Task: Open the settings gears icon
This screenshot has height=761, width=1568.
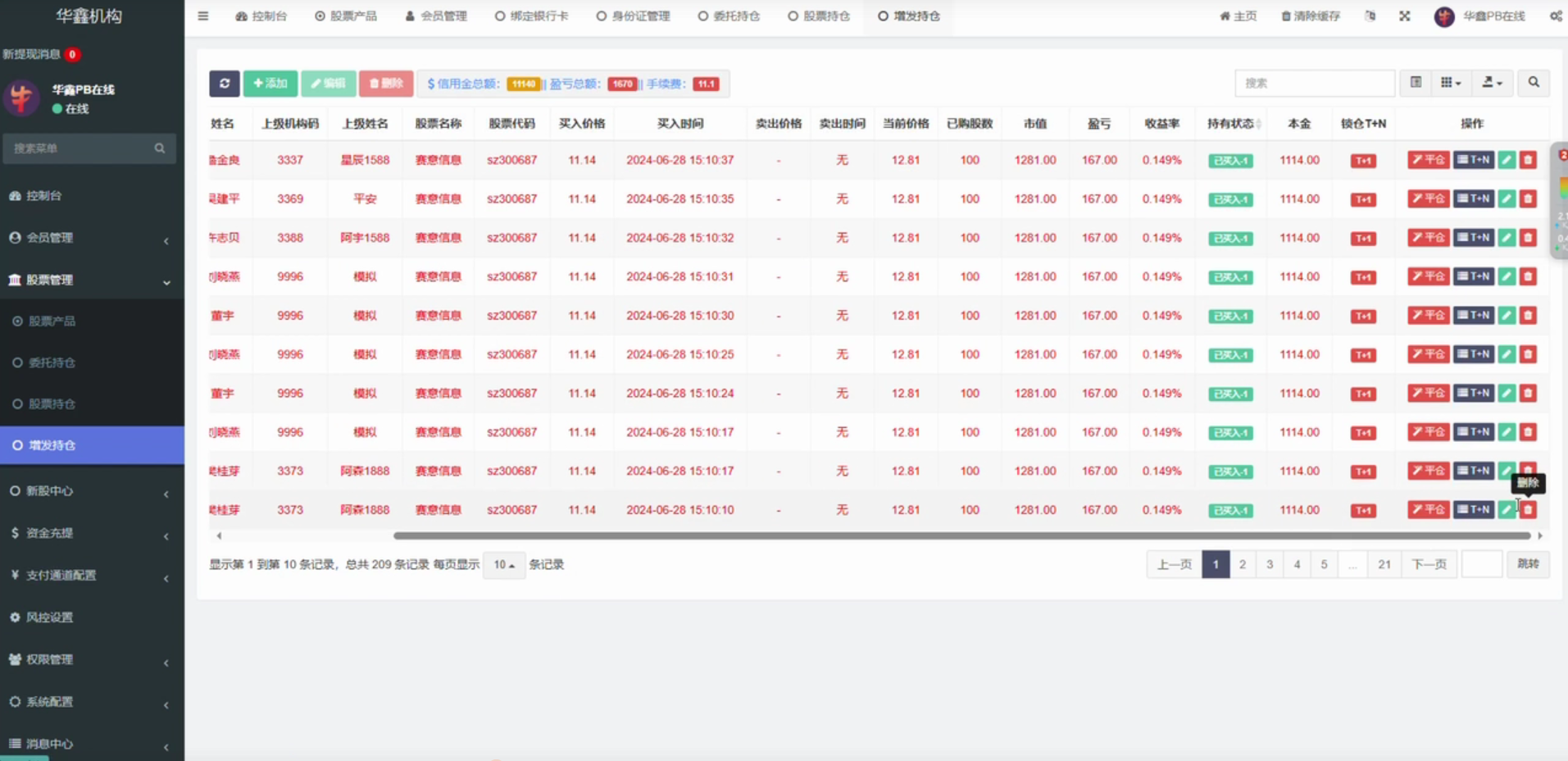Action: coord(1555,16)
